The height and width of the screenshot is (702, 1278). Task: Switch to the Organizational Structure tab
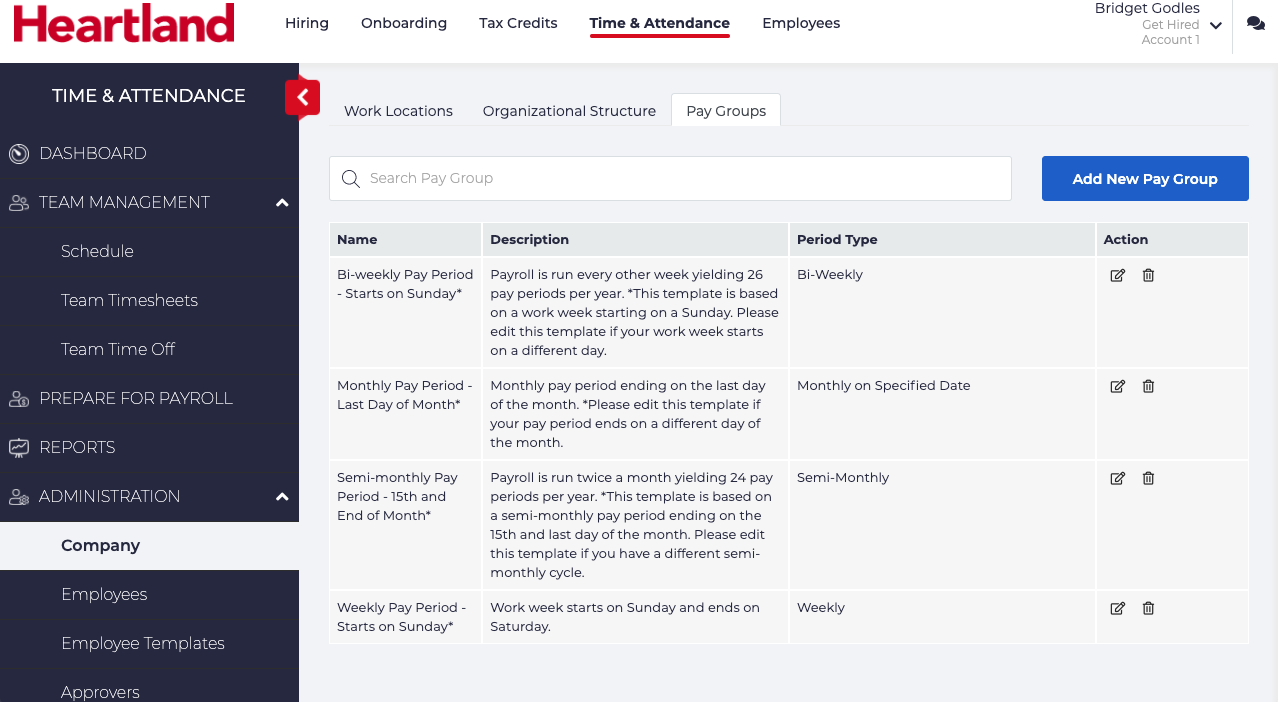click(x=569, y=111)
